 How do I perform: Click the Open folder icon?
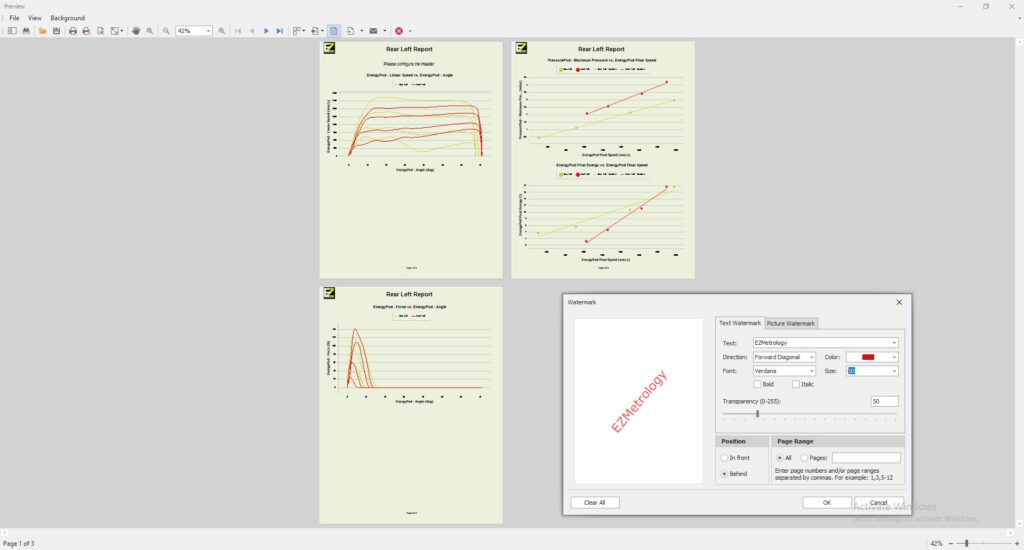pyautogui.click(x=43, y=31)
